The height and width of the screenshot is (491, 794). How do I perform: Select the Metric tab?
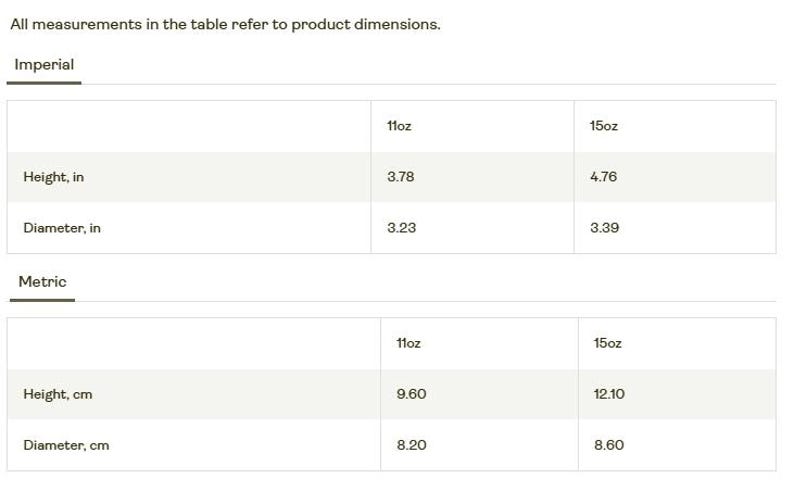click(43, 282)
